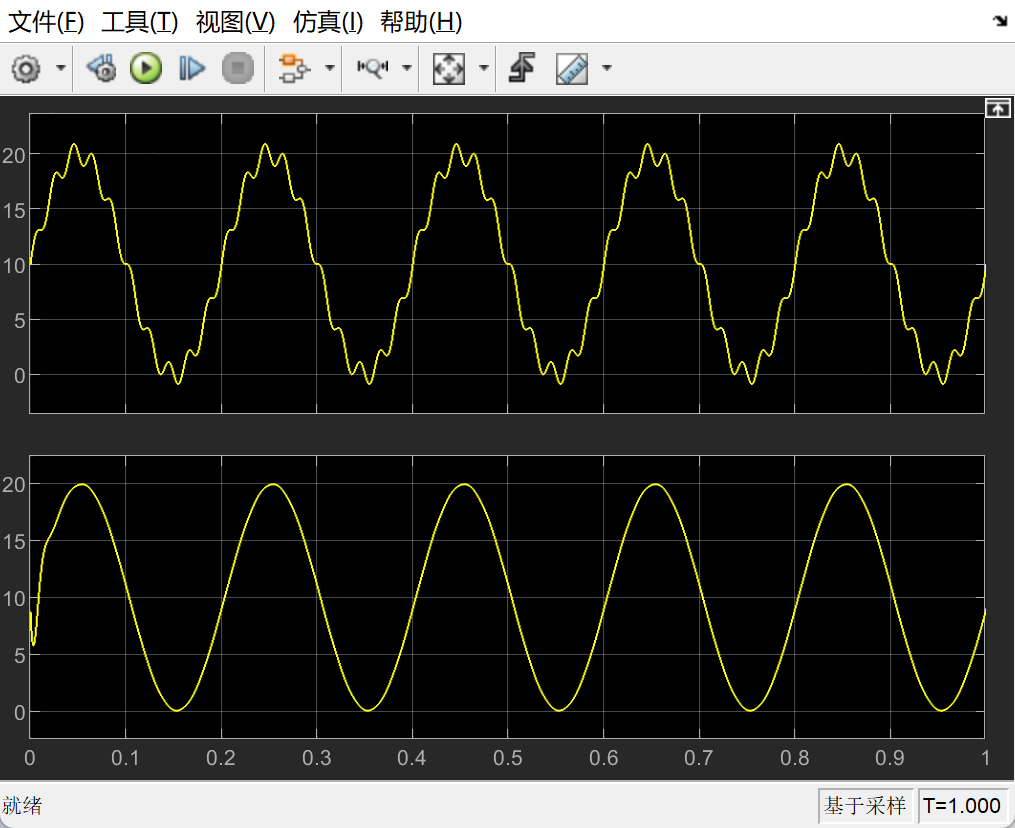The width and height of the screenshot is (1015, 828).
Task: Open the 视图(V) menu
Action: point(236,23)
